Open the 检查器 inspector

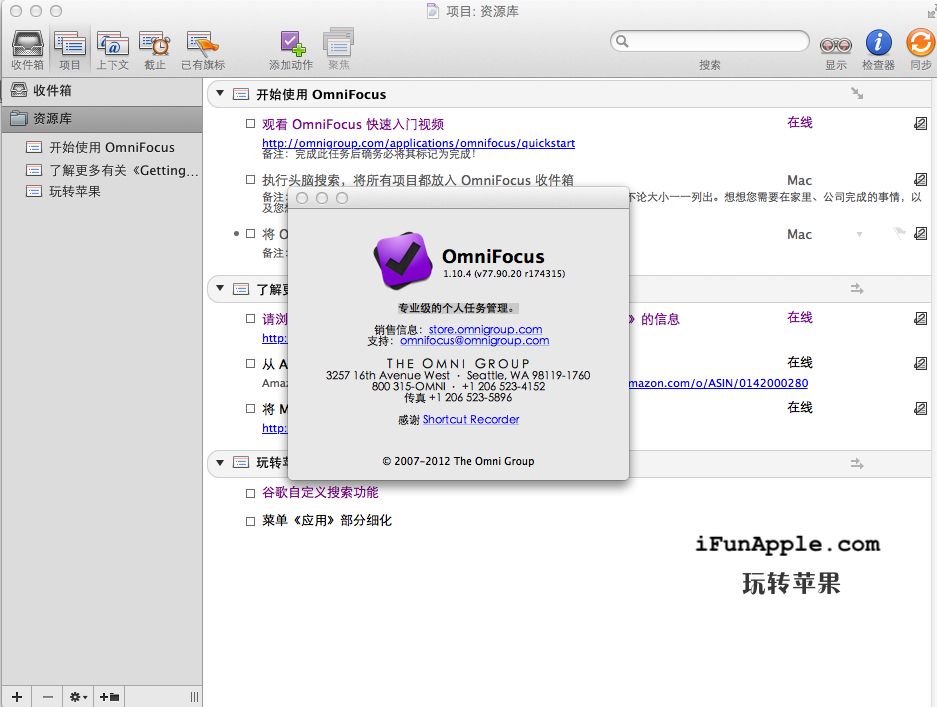pyautogui.click(x=878, y=50)
